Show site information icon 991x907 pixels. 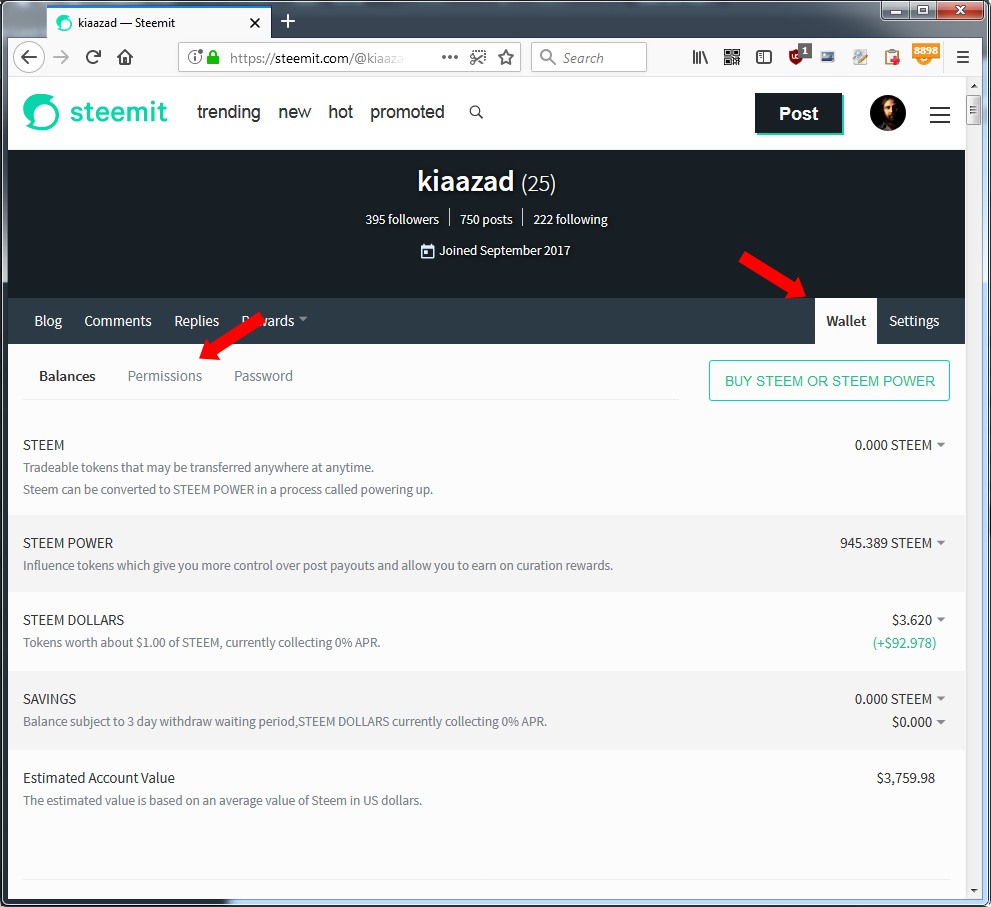click(x=195, y=58)
